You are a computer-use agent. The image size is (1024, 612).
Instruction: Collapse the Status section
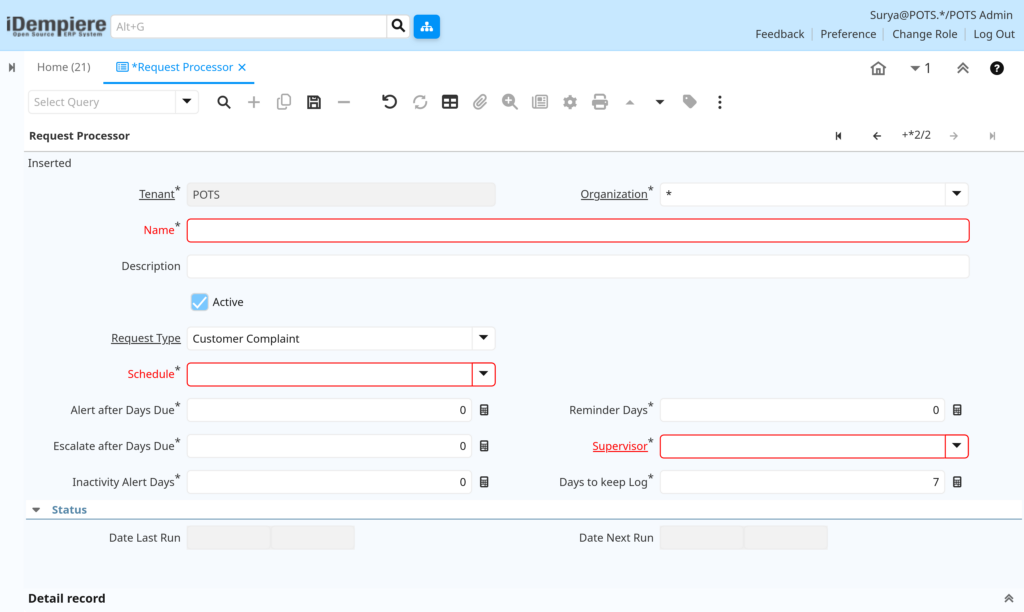[37, 509]
